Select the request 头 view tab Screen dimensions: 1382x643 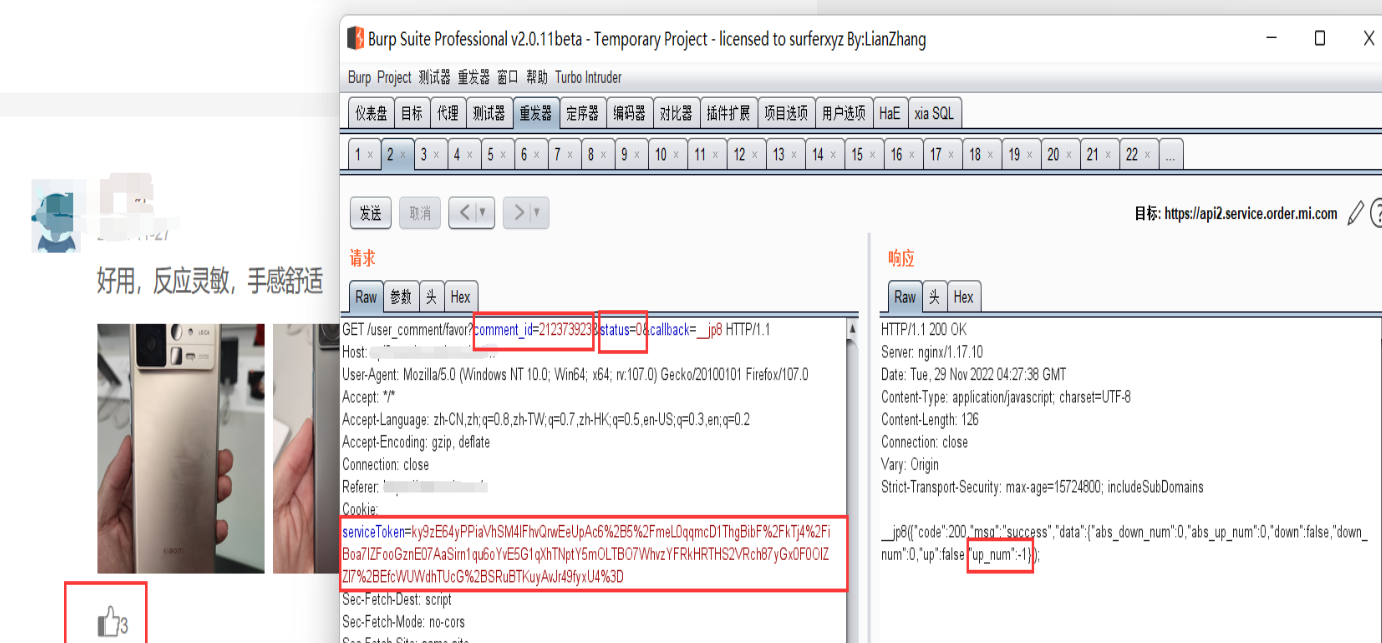click(431, 296)
